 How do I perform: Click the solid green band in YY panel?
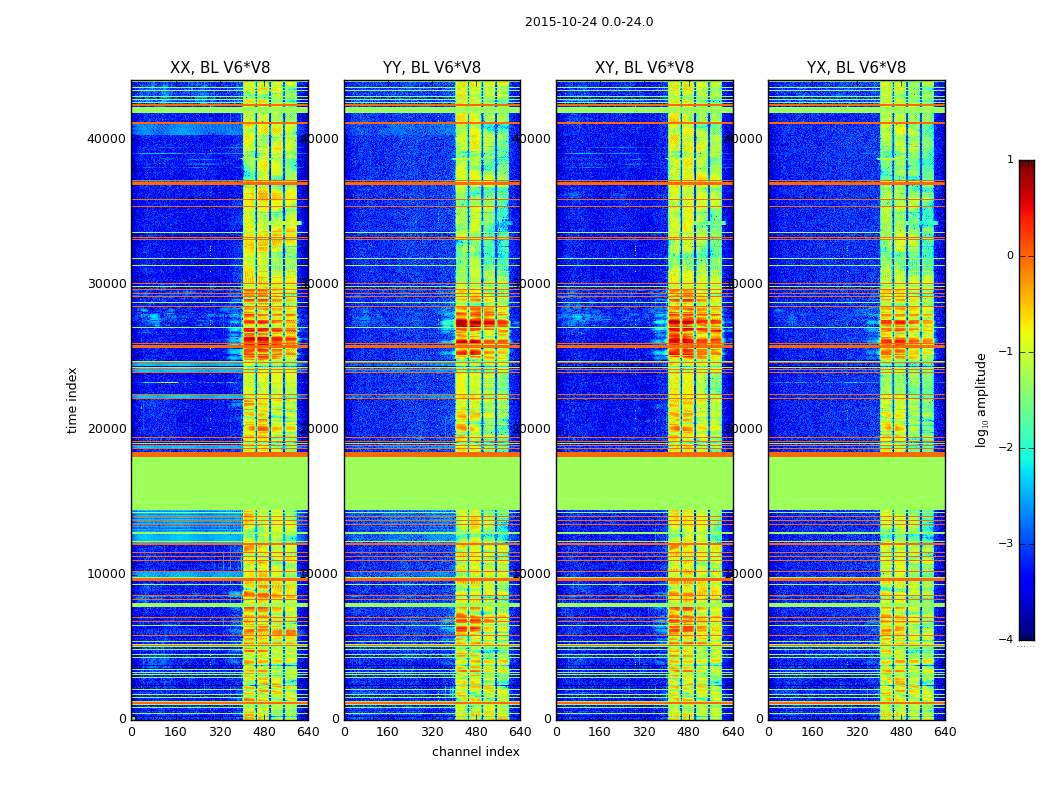[x=432, y=482]
